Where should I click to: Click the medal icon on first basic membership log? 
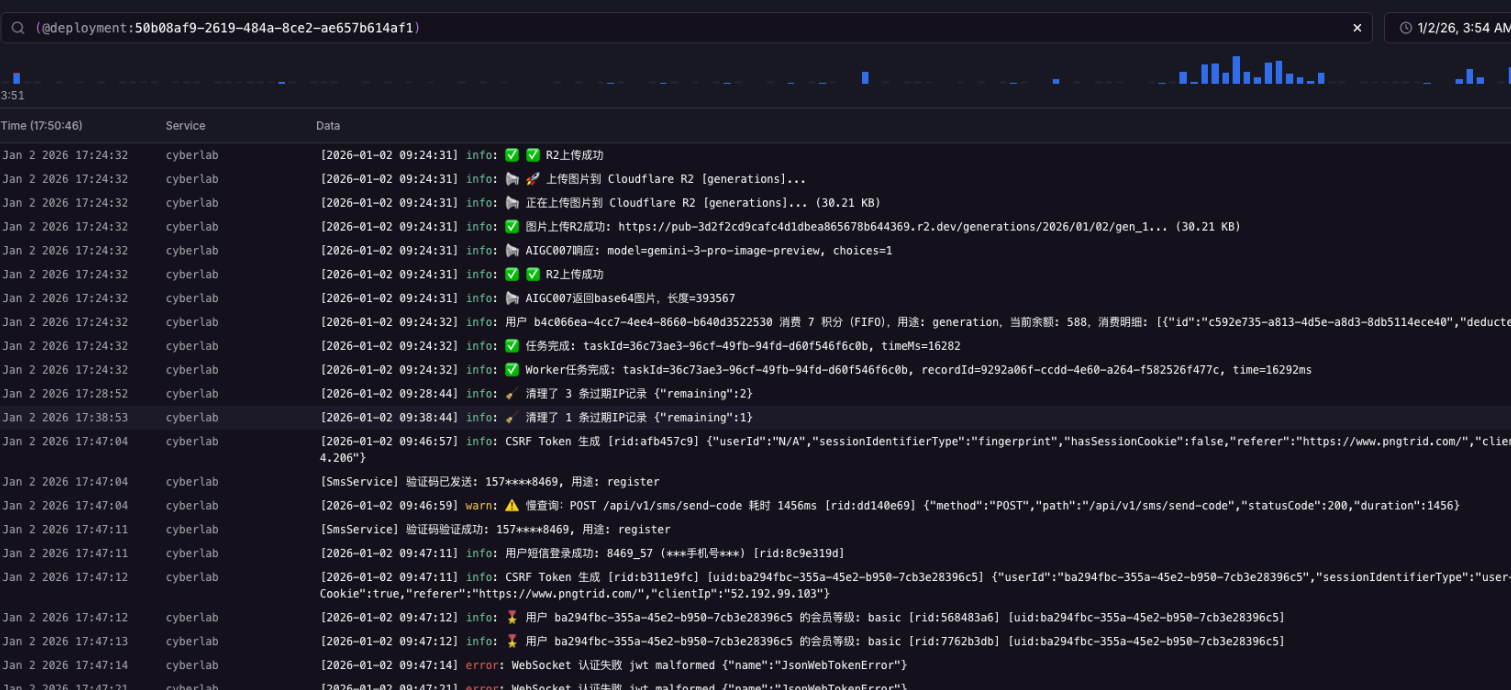pyautogui.click(x=512, y=618)
